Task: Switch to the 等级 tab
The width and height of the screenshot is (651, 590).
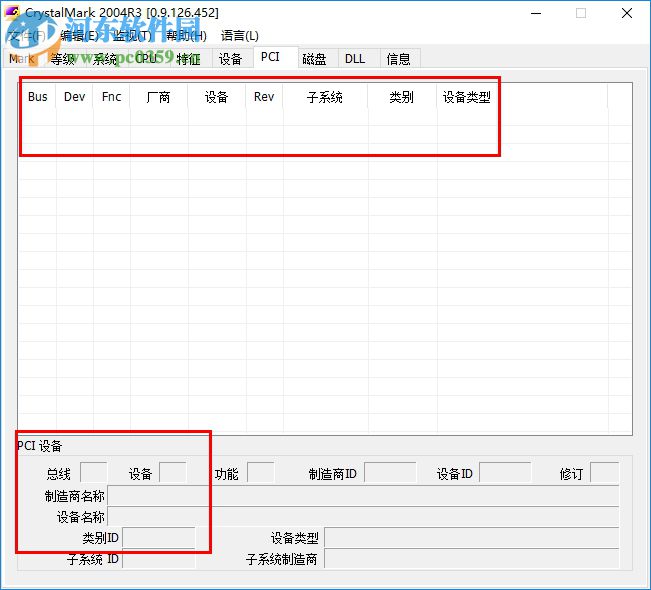Action: 63,59
